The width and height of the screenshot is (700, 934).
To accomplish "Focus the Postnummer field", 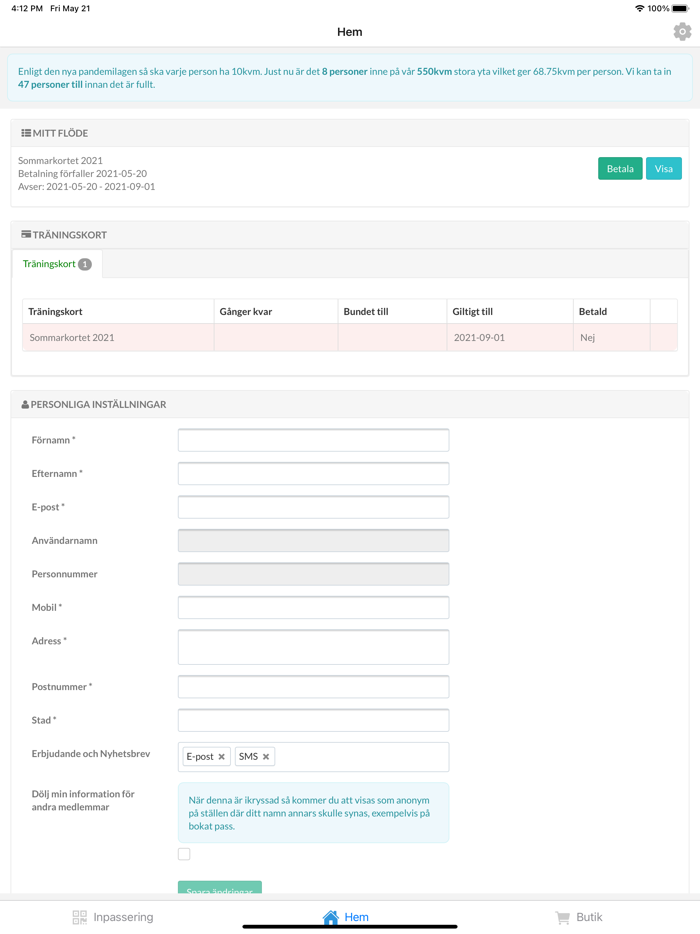I will click(x=313, y=687).
